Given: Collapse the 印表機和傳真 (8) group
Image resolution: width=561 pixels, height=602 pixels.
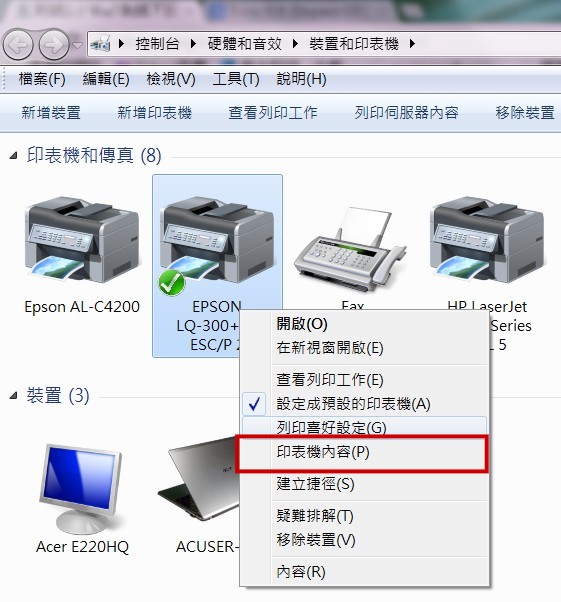Looking at the screenshot, I should (x=13, y=155).
